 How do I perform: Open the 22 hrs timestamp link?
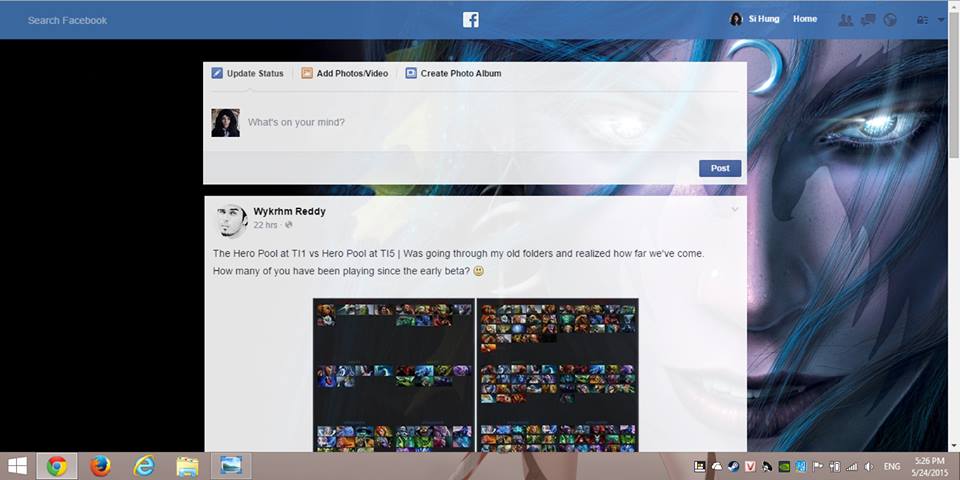click(x=266, y=225)
